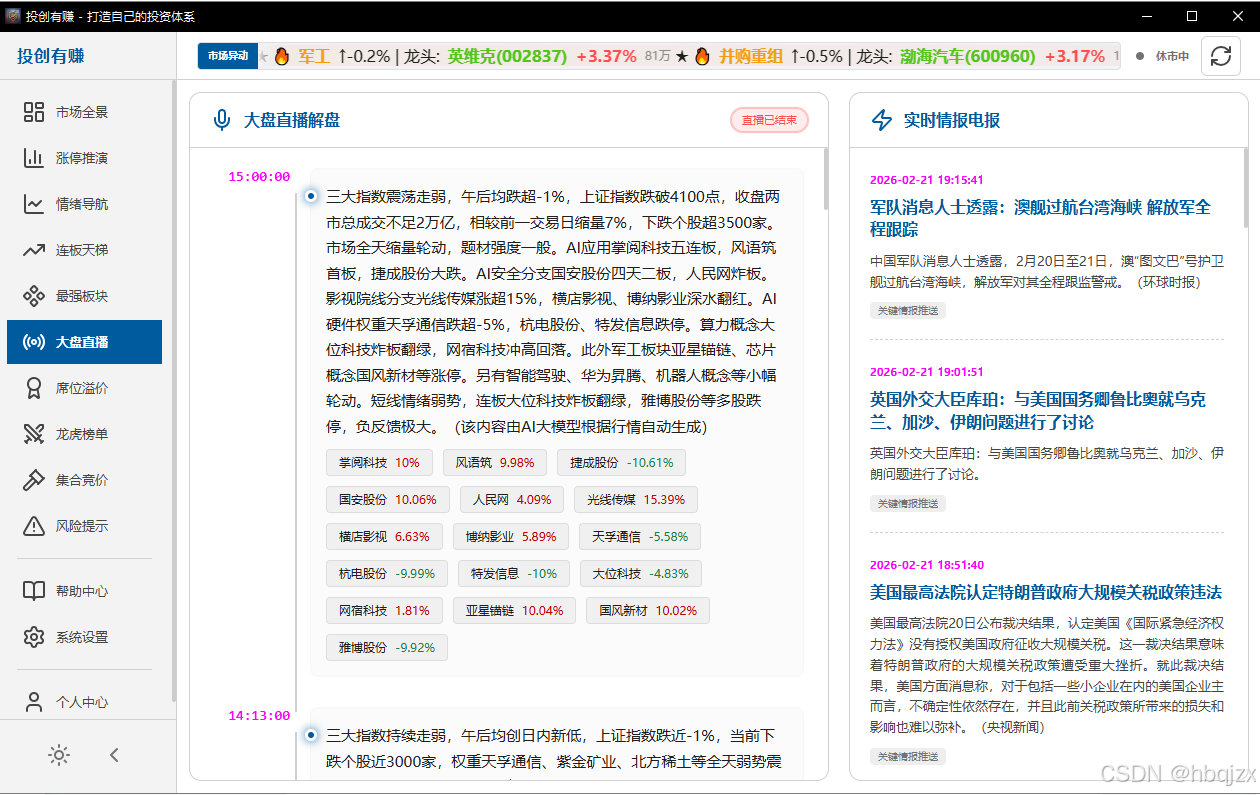This screenshot has width=1260, height=795.
Task: Open news 美国最高法院认定特朗普政府 headline
Action: 1046,591
